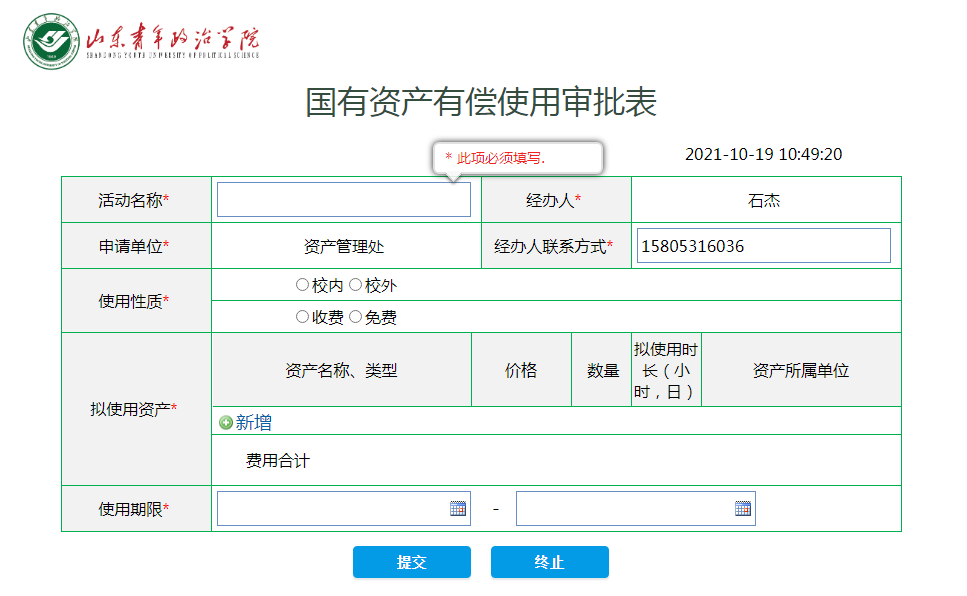Screen dimensions: 967x596
Task: Click the left 使用期限 date field
Action: pos(330,508)
